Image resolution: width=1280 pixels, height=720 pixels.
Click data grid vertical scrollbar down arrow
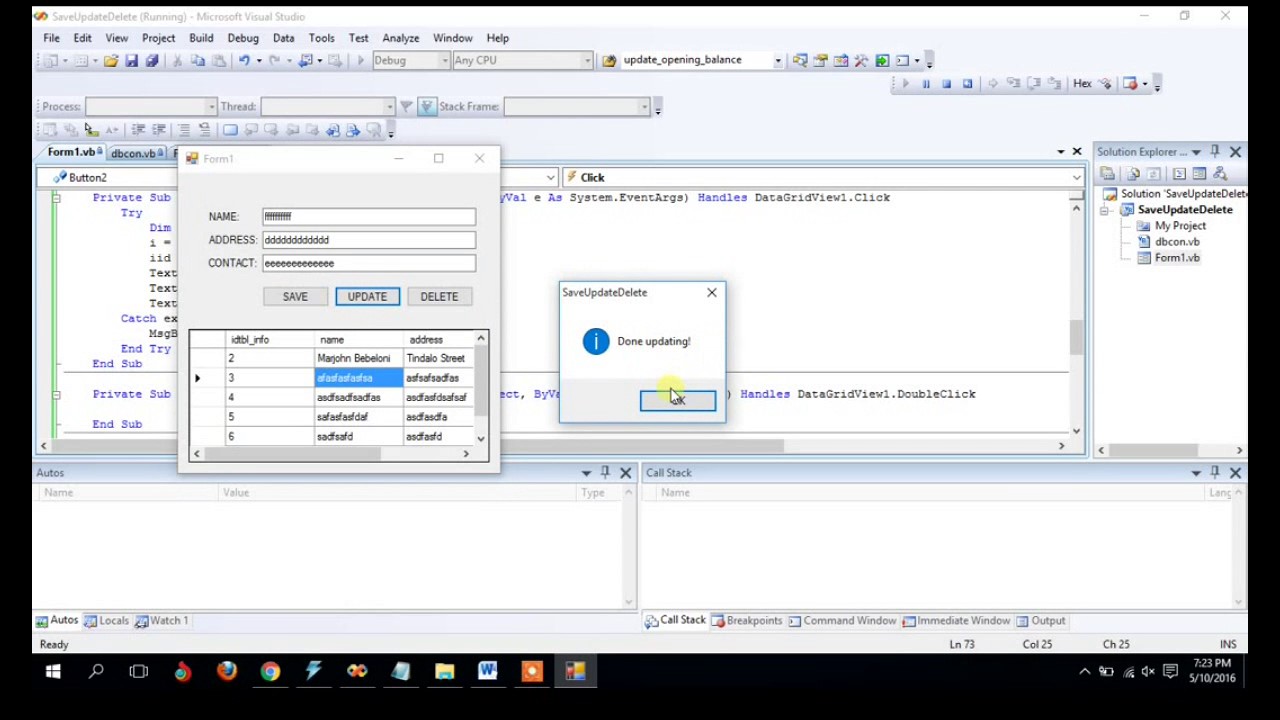(x=481, y=439)
